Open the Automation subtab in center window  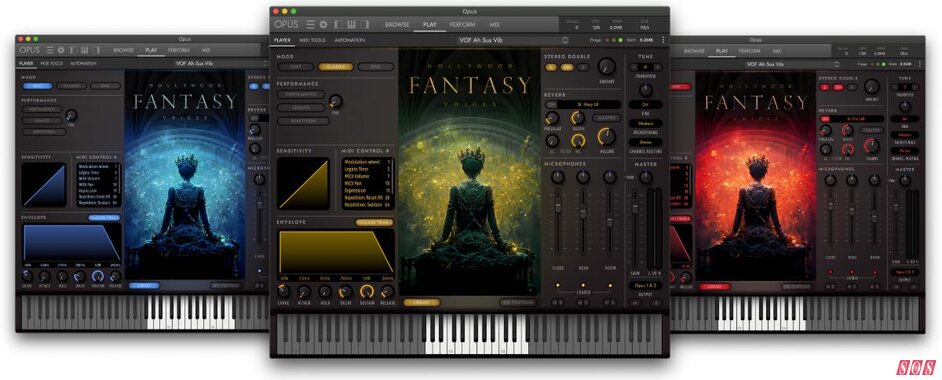coord(350,40)
